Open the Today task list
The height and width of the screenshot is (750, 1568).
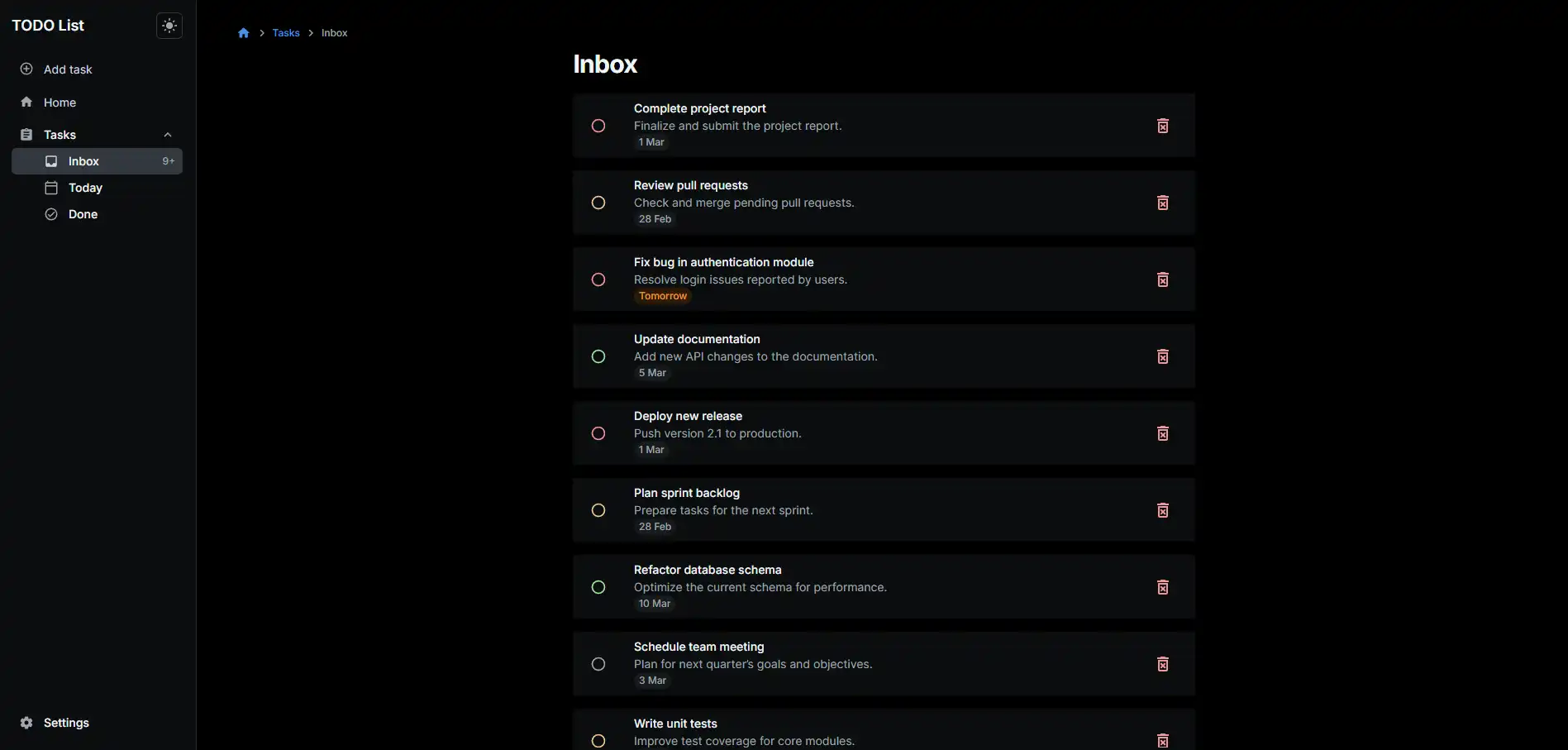(x=85, y=188)
